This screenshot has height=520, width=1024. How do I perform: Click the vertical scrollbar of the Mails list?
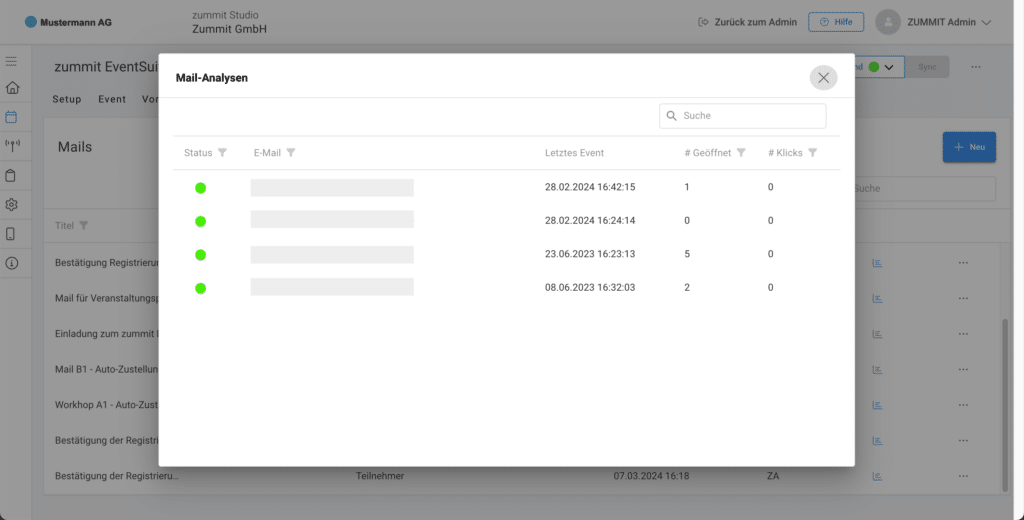point(1006,400)
